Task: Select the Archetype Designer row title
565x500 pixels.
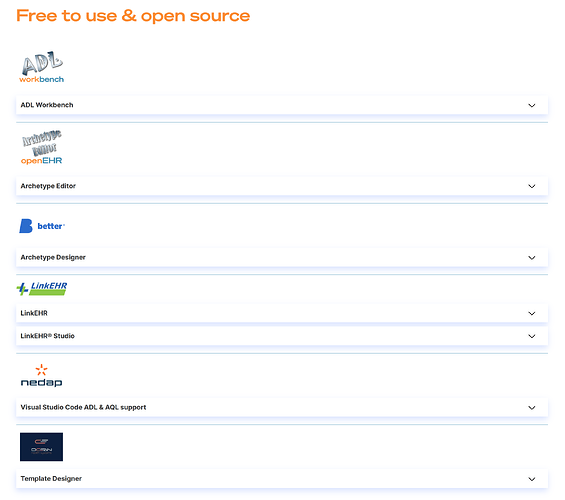Action: 53,257
